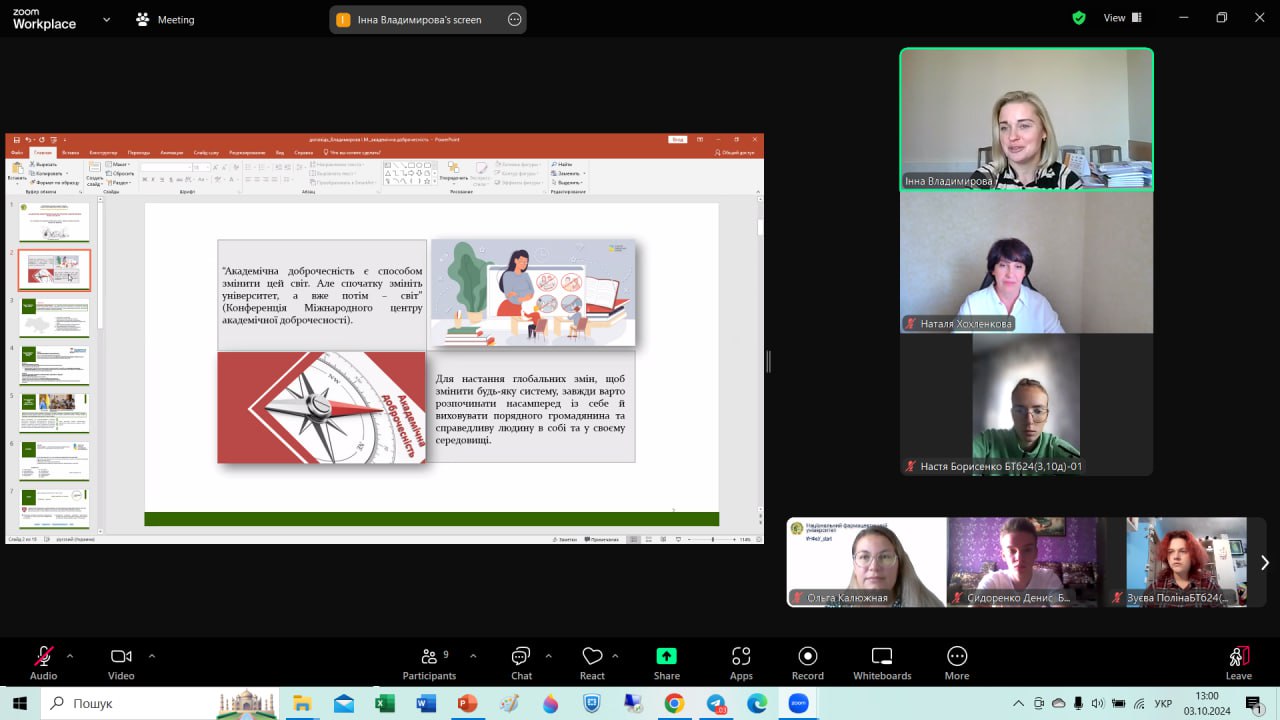1280x720 pixels.
Task: Show hidden tray icons arrow
Action: click(1018, 703)
